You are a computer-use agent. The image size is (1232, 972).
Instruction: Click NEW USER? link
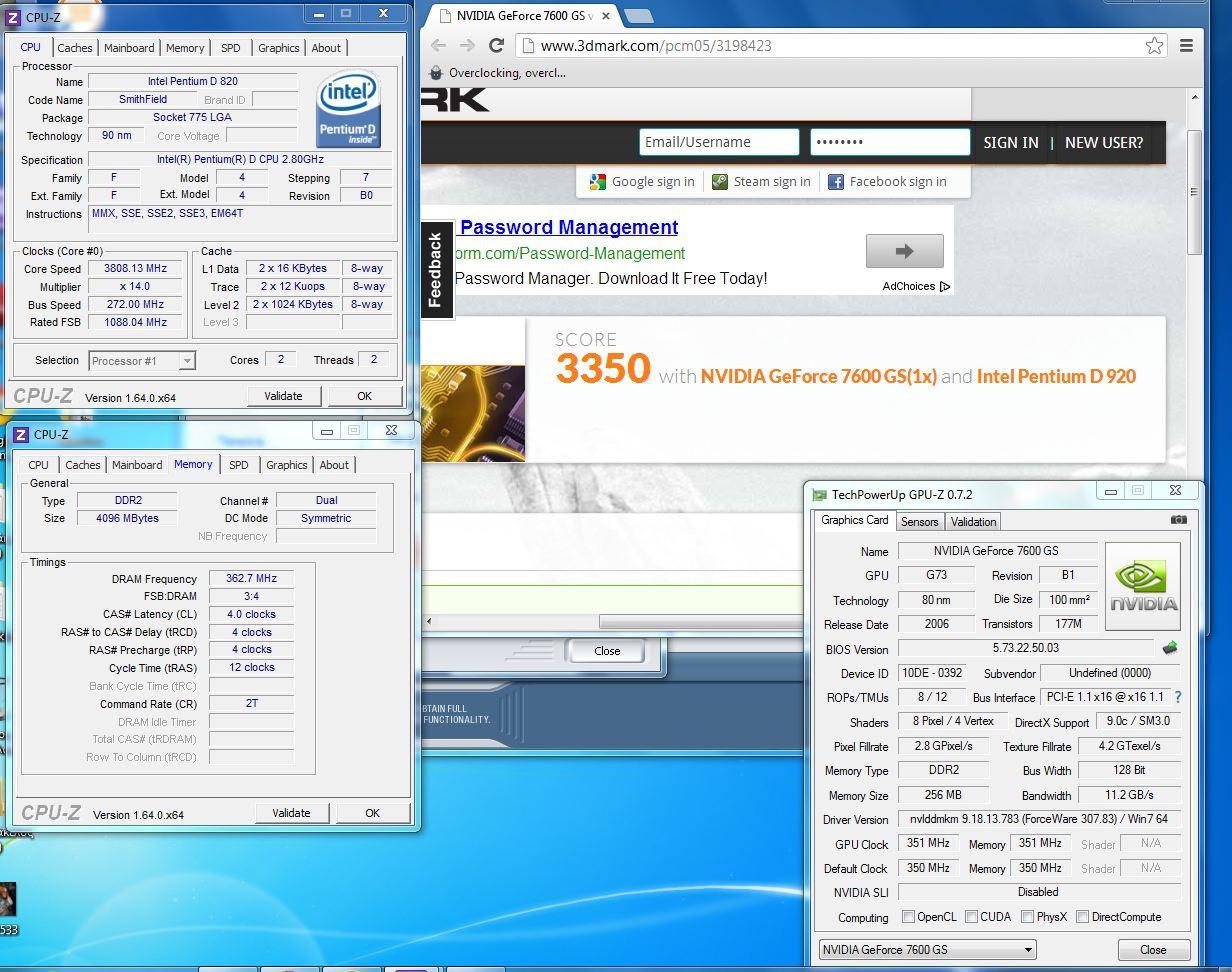point(1104,142)
